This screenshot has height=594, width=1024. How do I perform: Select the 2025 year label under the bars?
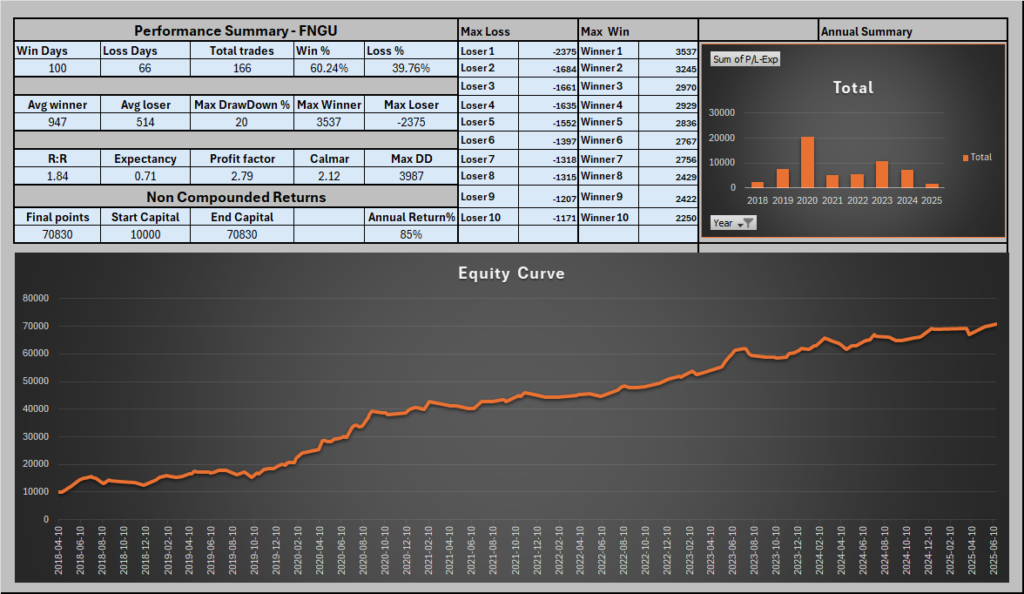(931, 201)
